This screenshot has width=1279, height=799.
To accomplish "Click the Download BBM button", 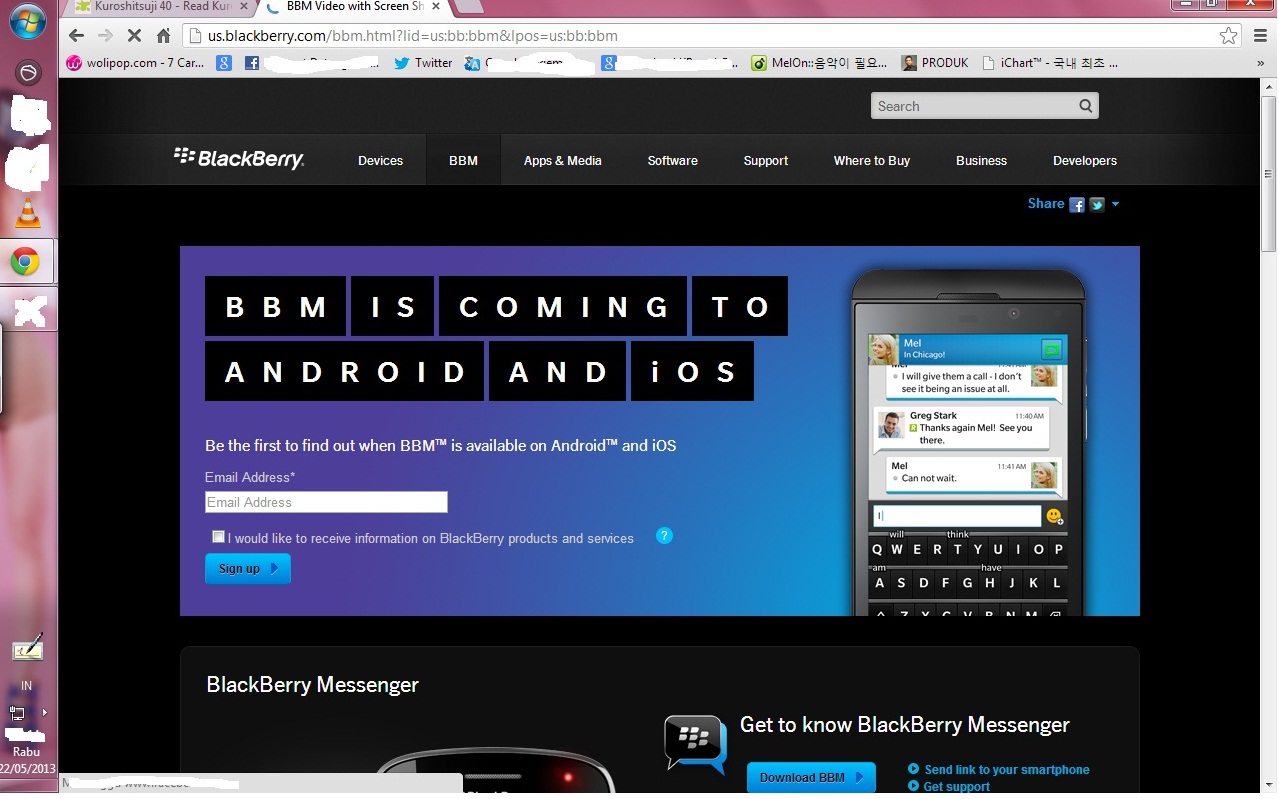I will coord(811,777).
